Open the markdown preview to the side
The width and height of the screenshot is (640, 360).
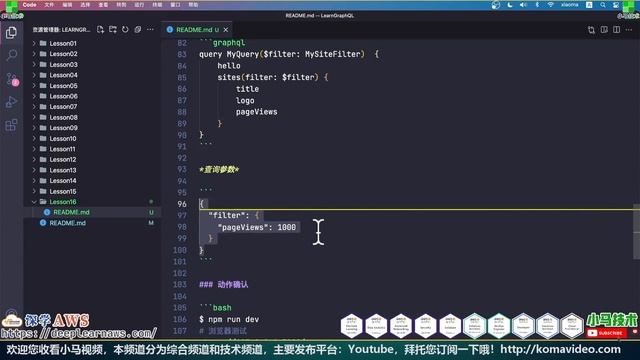point(604,30)
